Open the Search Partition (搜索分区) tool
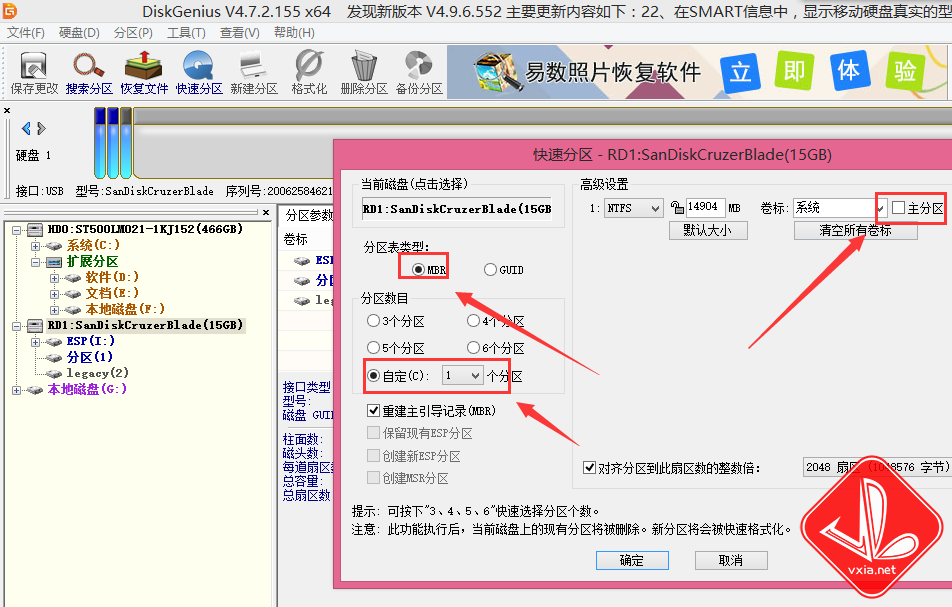The width and height of the screenshot is (952, 607). pyautogui.click(x=89, y=73)
